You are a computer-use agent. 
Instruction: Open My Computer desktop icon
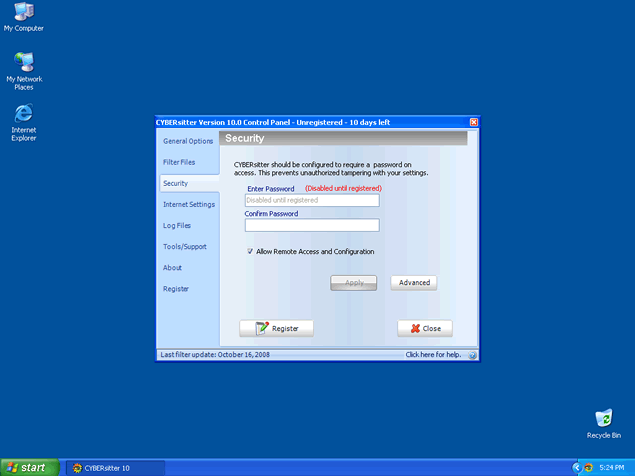coord(23,13)
